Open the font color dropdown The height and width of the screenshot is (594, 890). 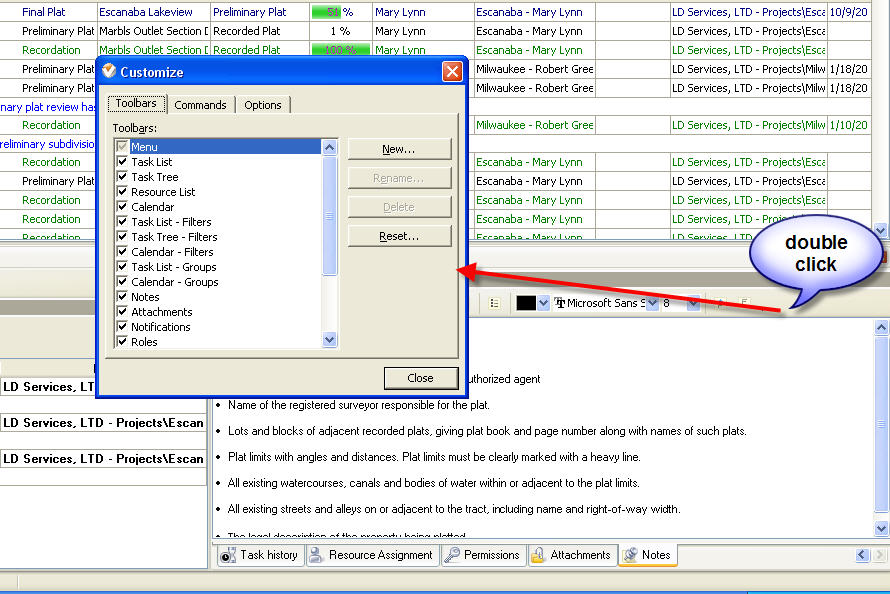pyautogui.click(x=544, y=303)
